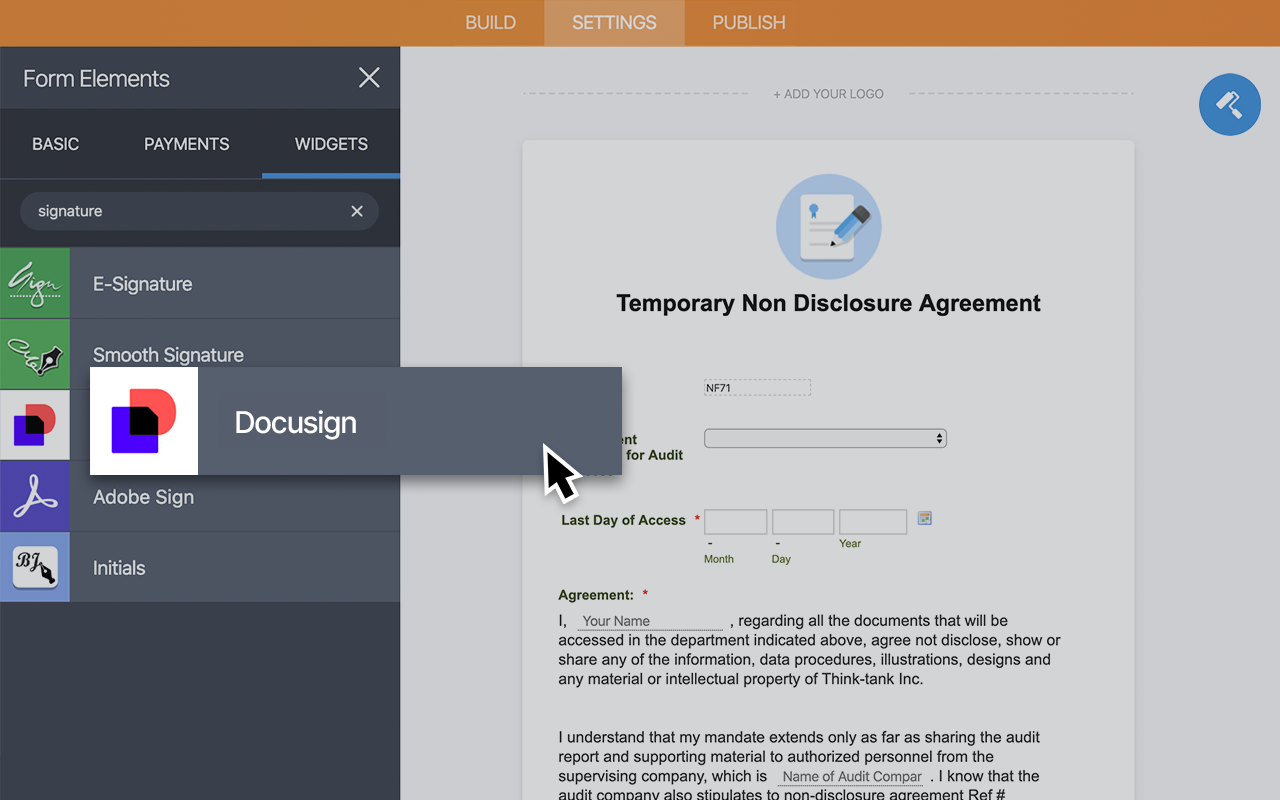Select the E-Signature widget icon
The height and width of the screenshot is (800, 1280).
(x=35, y=283)
